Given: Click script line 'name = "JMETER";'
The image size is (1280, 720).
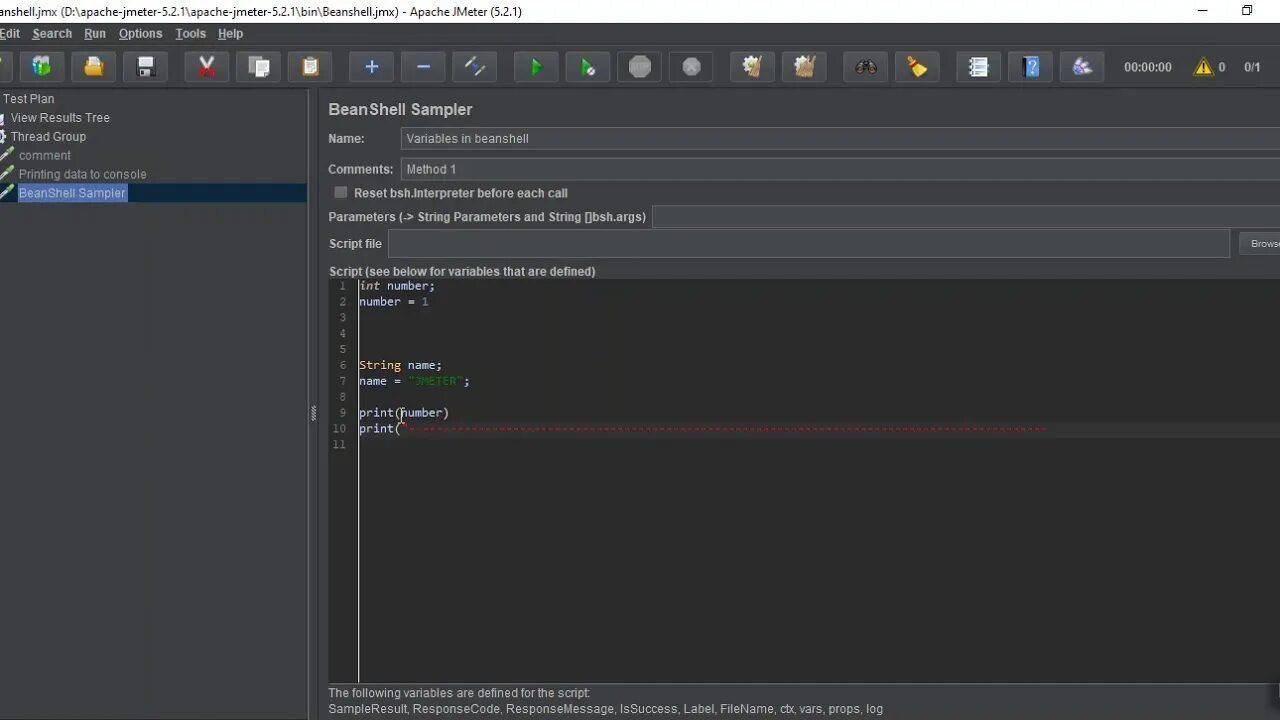Looking at the screenshot, I should 414,381.
